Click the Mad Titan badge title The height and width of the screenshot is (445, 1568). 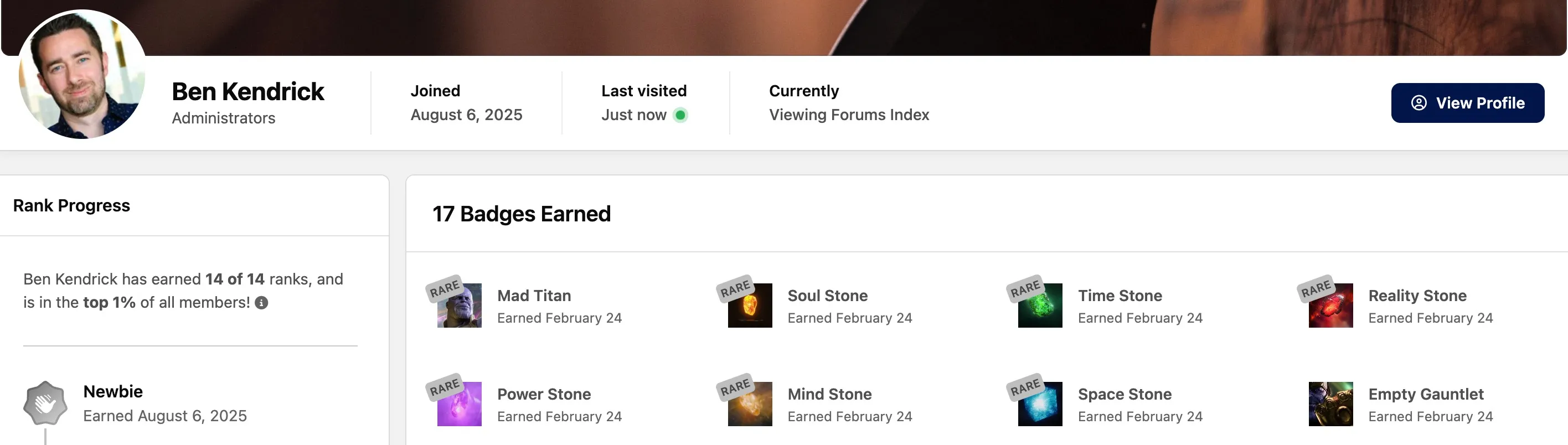click(x=534, y=295)
